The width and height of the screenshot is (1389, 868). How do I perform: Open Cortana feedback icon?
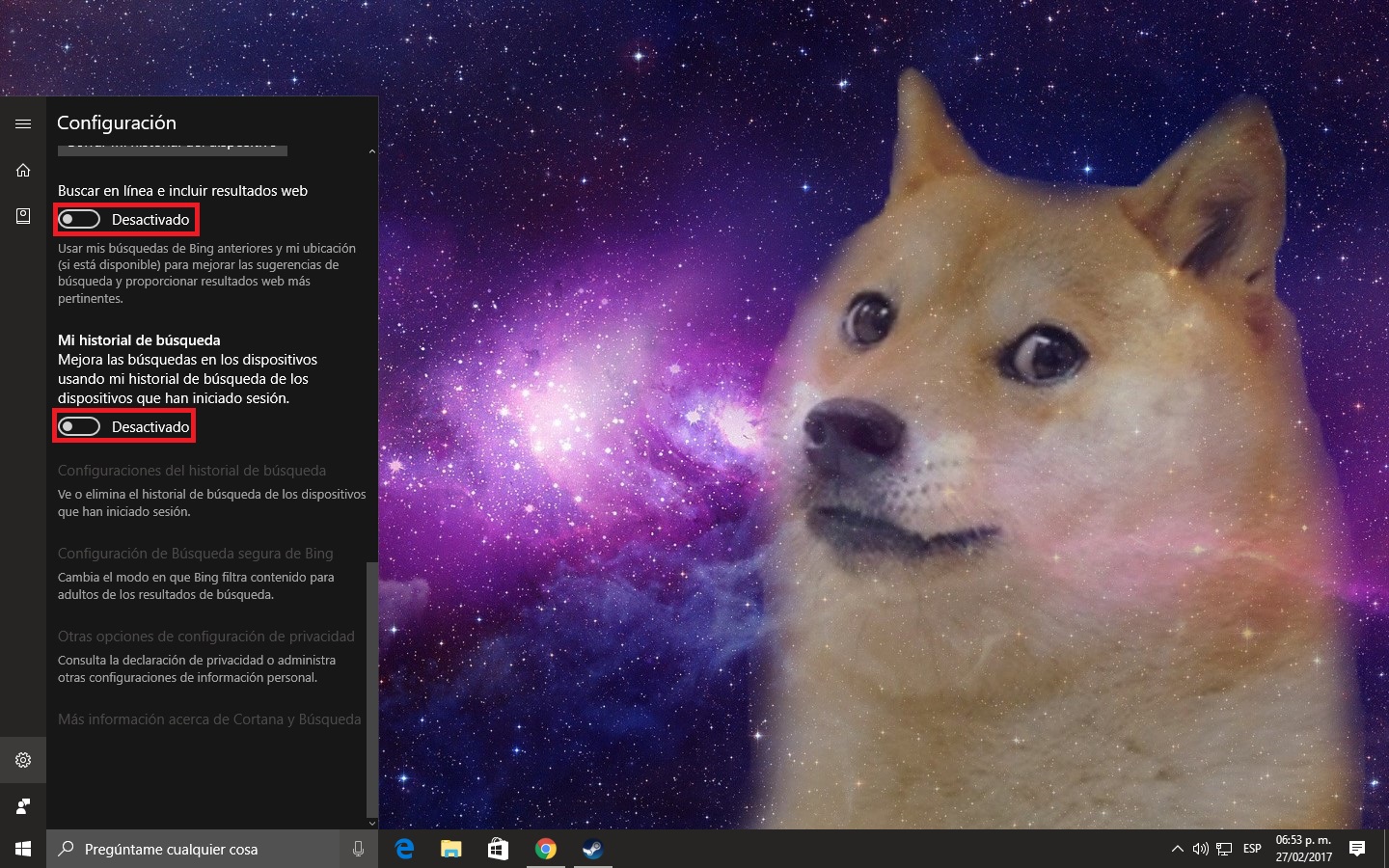[23, 806]
